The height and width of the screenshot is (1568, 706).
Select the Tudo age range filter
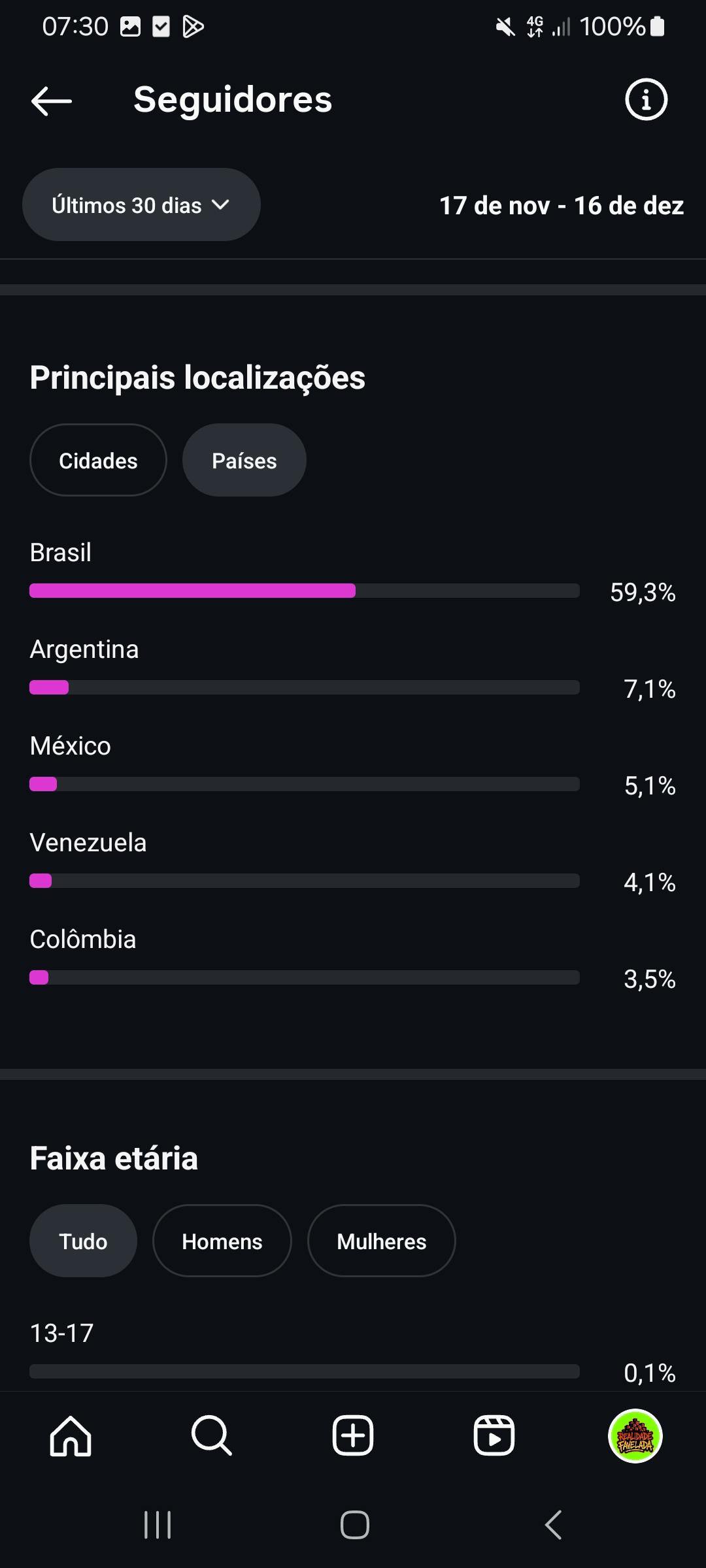[83, 1241]
